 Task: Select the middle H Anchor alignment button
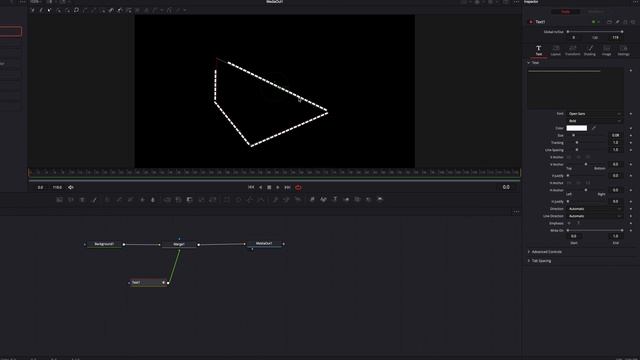[578, 183]
